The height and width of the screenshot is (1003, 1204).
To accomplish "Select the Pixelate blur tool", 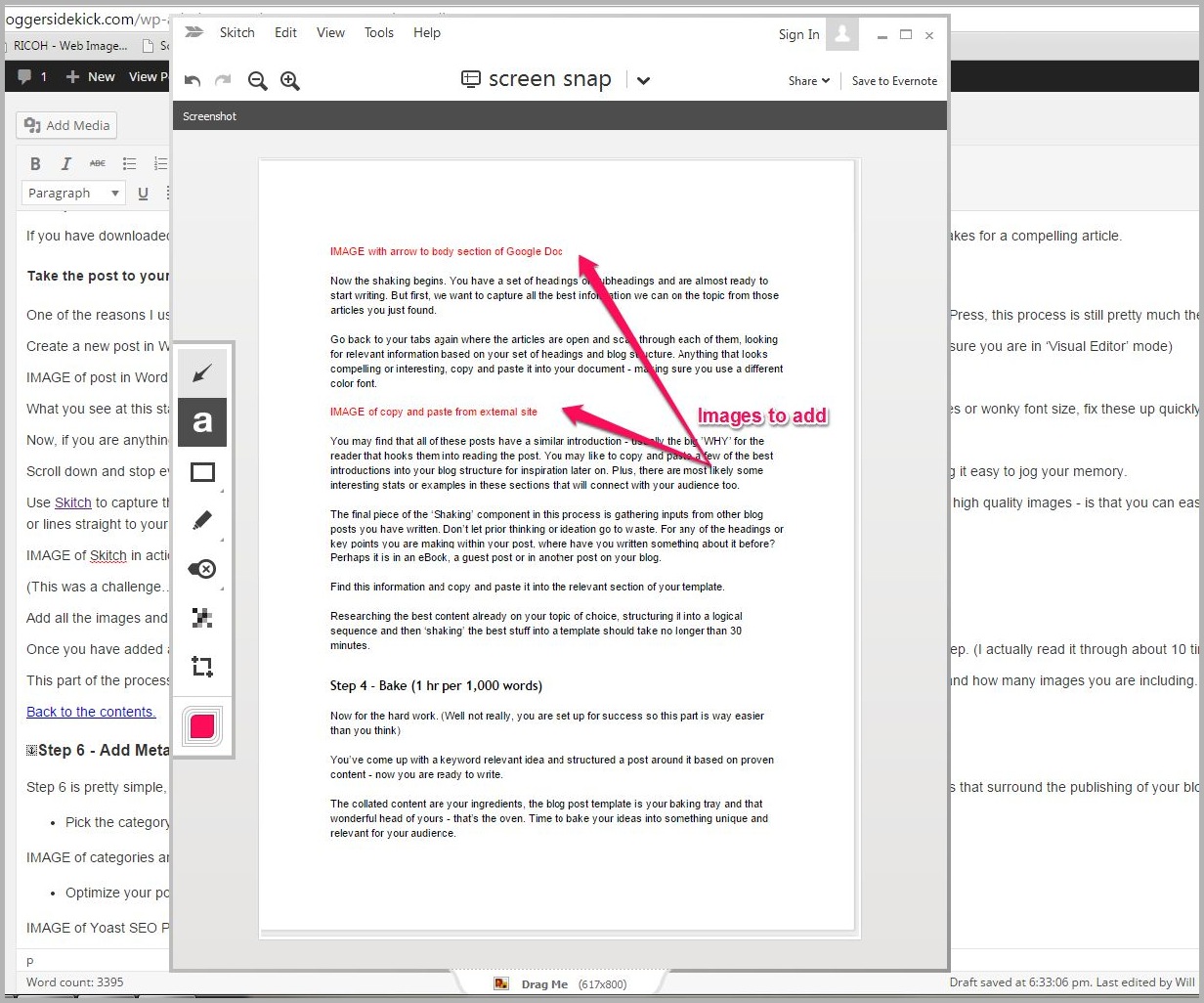I will 202,618.
